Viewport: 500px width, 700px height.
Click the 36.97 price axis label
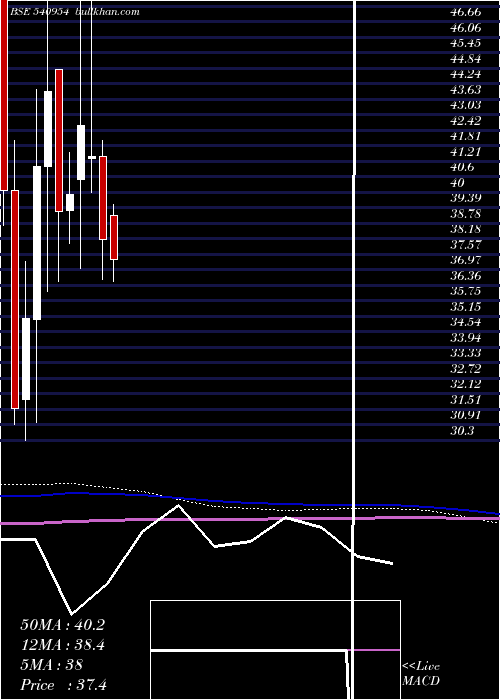(x=466, y=260)
